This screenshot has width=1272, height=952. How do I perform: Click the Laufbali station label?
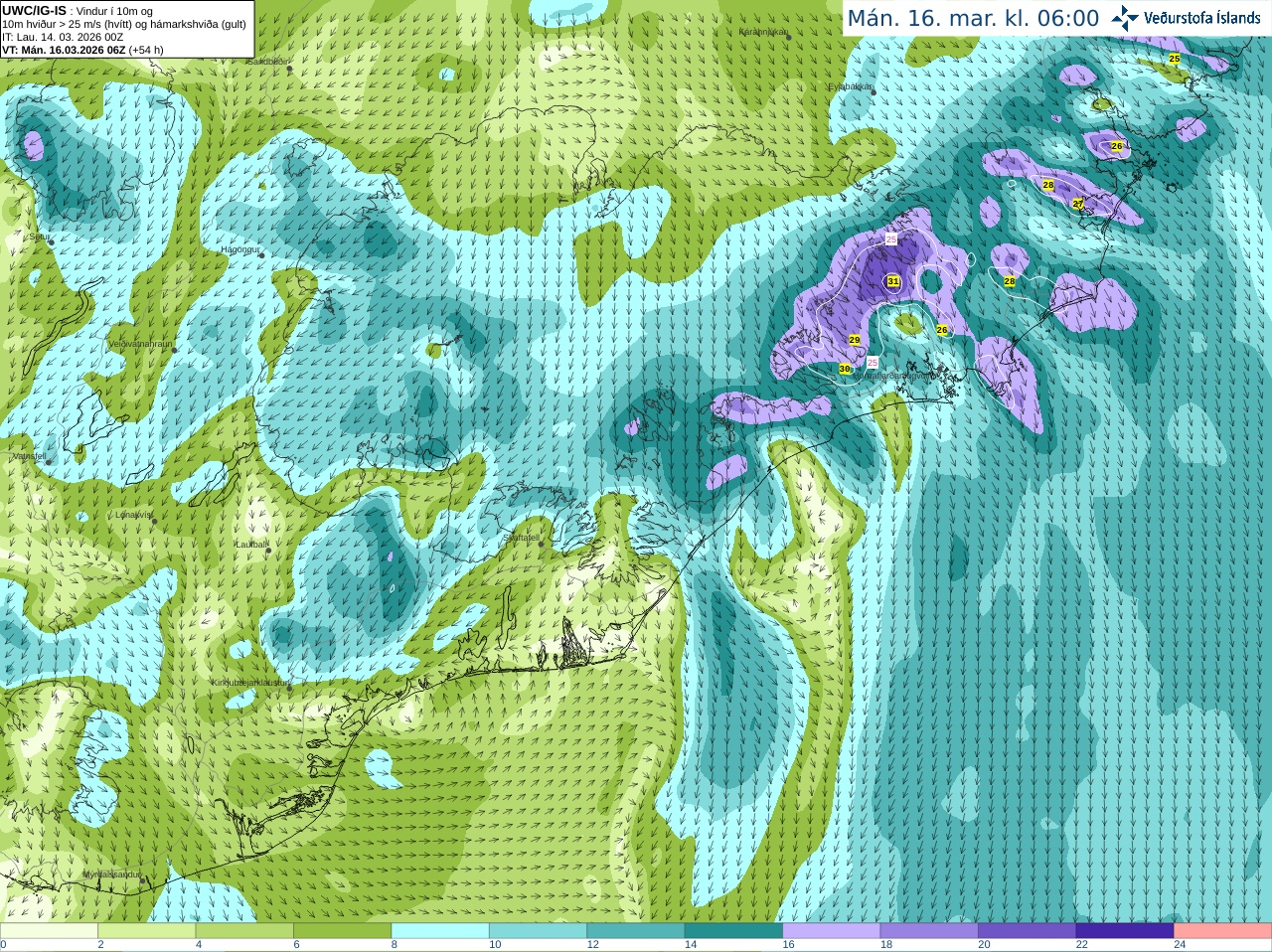[251, 545]
